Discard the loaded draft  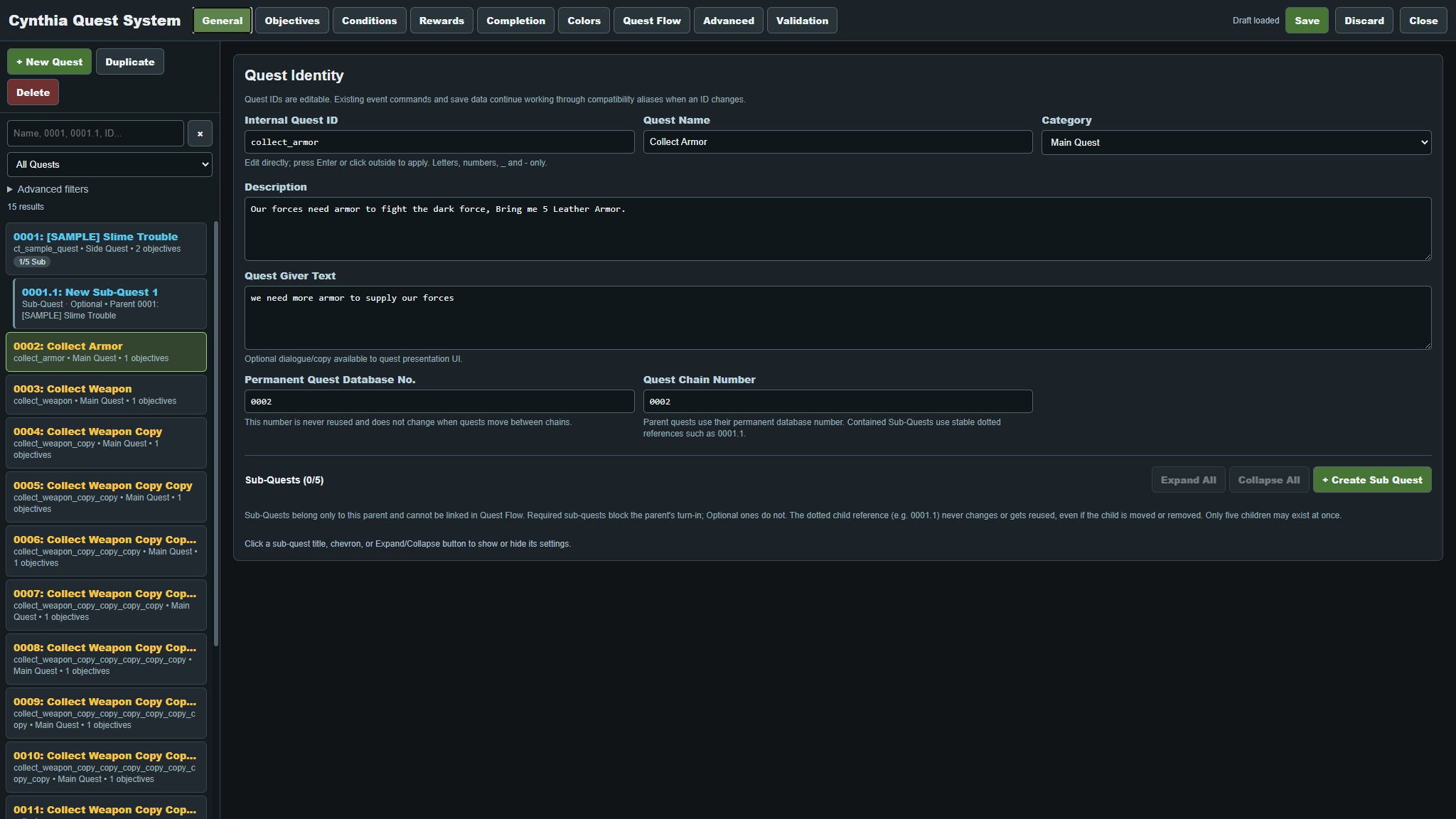1364,21
